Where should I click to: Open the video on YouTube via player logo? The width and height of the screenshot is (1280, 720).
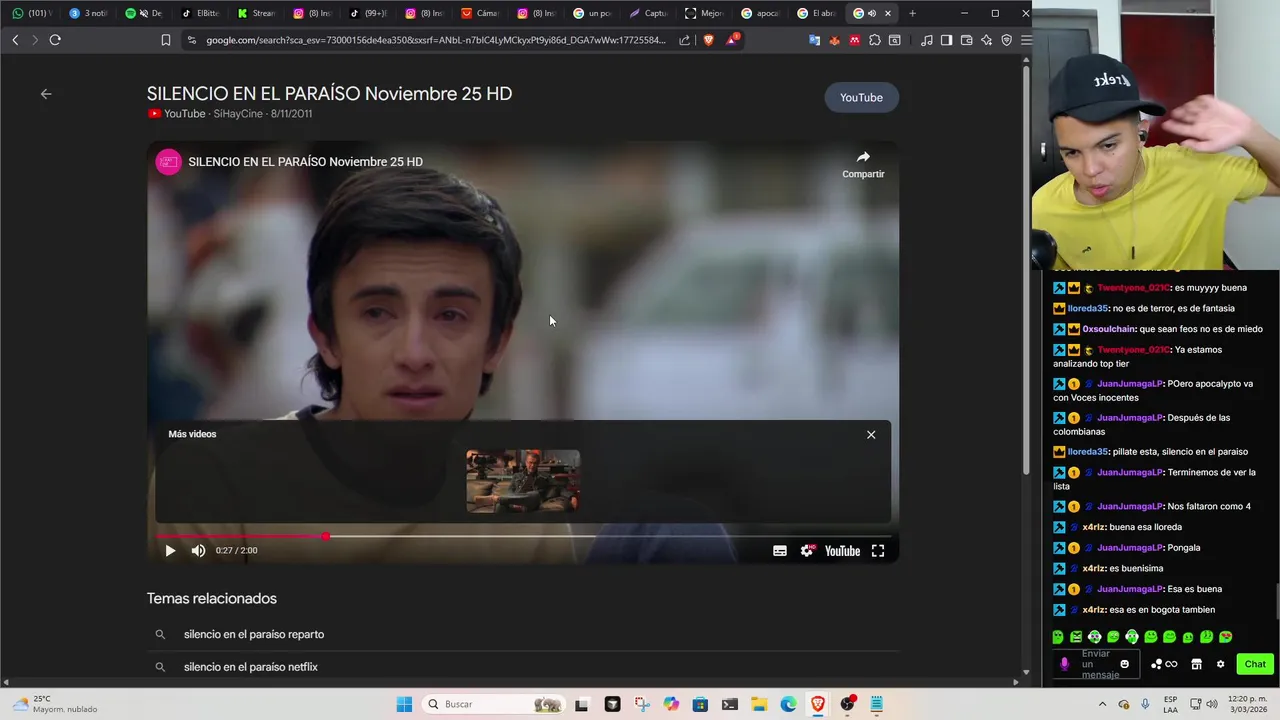842,550
